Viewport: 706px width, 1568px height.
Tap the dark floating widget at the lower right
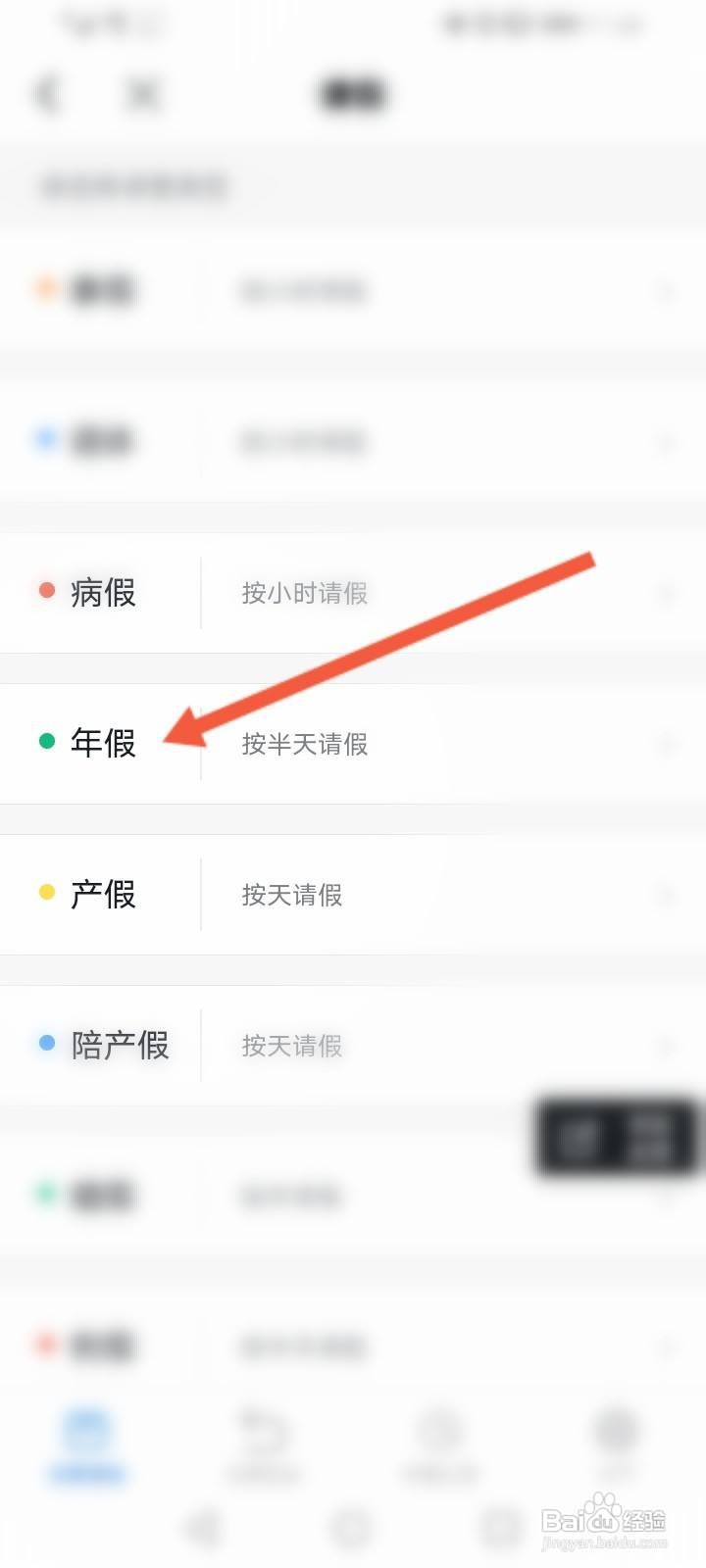coord(616,1137)
